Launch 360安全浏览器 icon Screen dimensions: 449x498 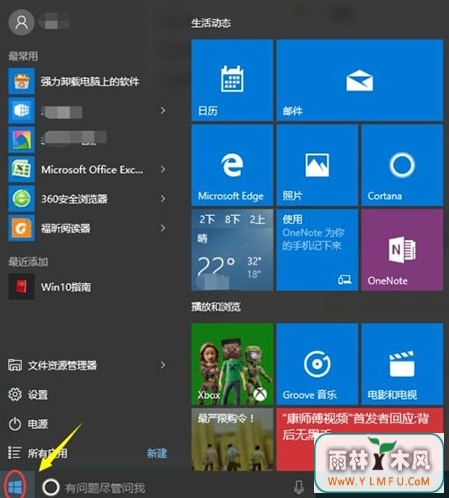pyautogui.click(x=21, y=199)
